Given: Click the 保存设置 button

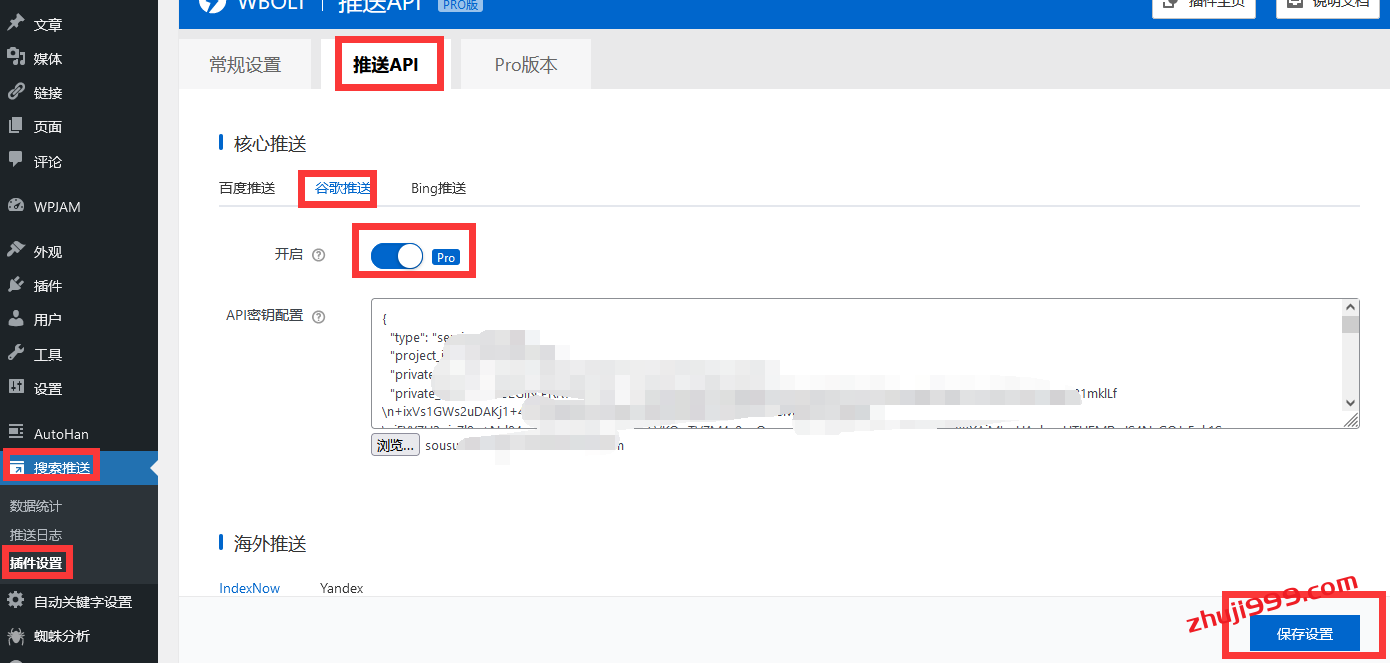Looking at the screenshot, I should [1305, 634].
